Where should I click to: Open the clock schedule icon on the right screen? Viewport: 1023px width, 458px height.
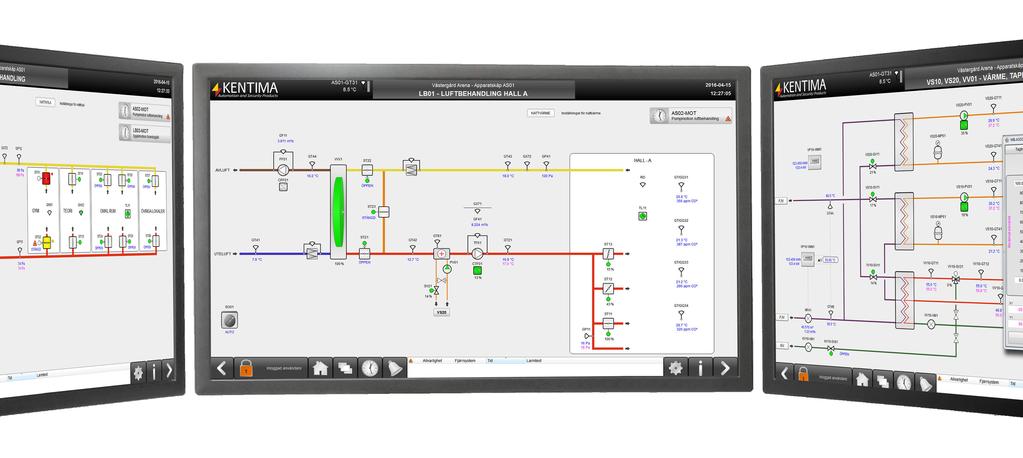904,382
